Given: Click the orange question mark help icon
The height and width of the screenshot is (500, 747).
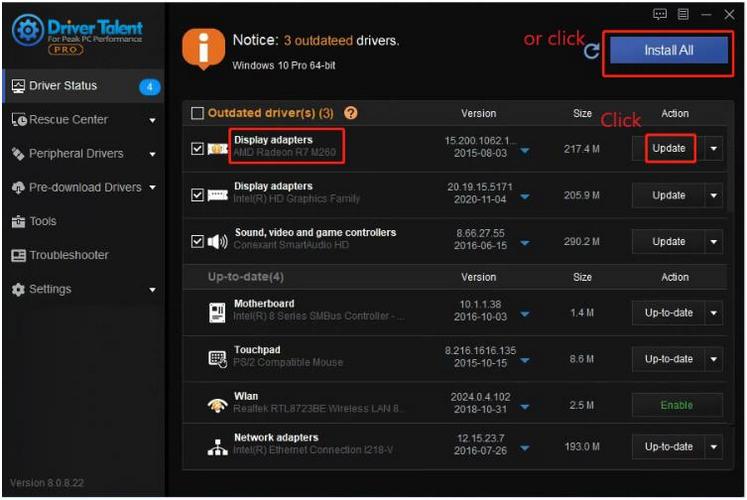Looking at the screenshot, I should 351,113.
